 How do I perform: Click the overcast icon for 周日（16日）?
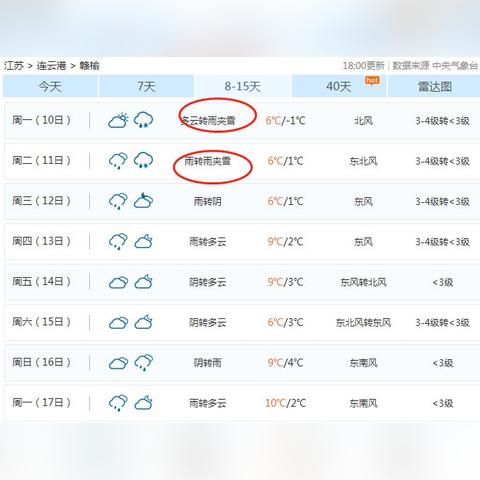[118, 363]
